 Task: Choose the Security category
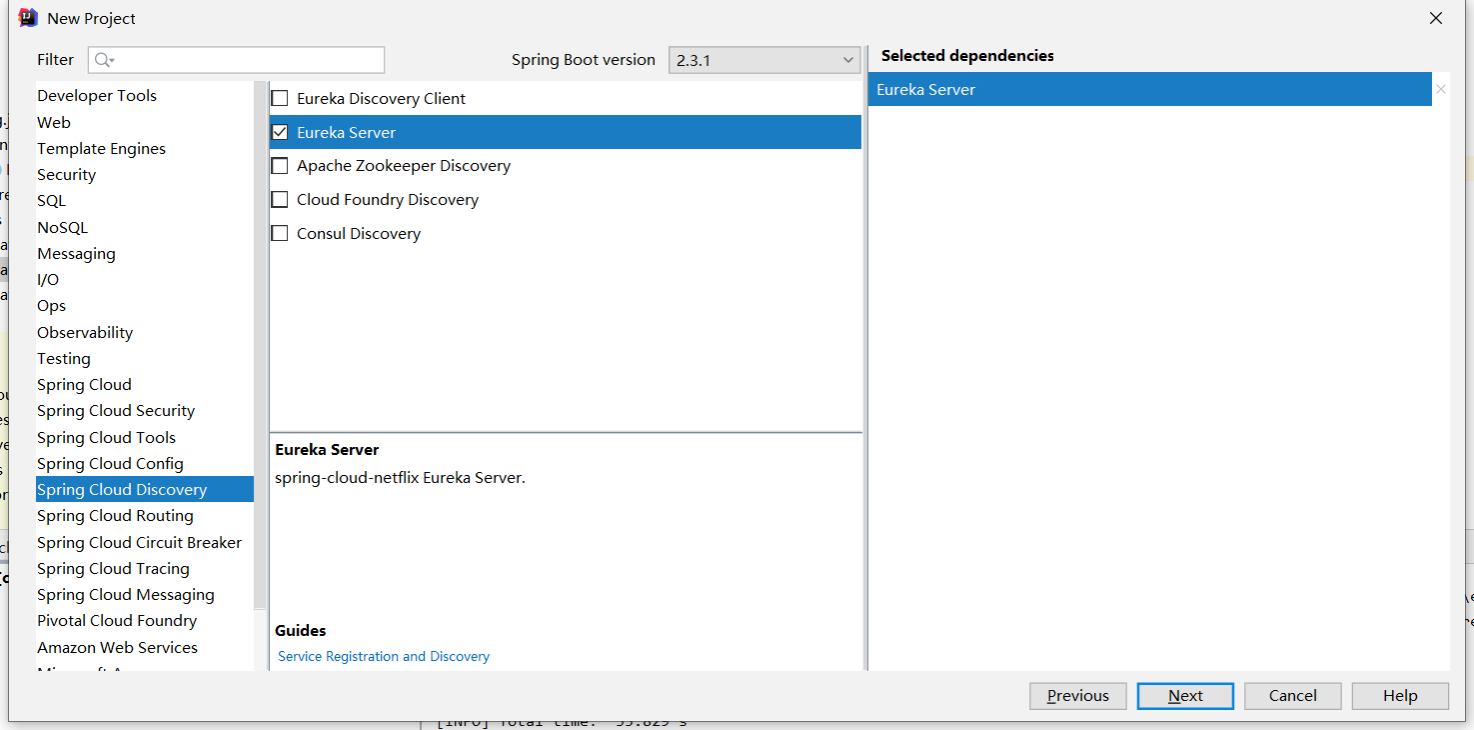[145, 174]
